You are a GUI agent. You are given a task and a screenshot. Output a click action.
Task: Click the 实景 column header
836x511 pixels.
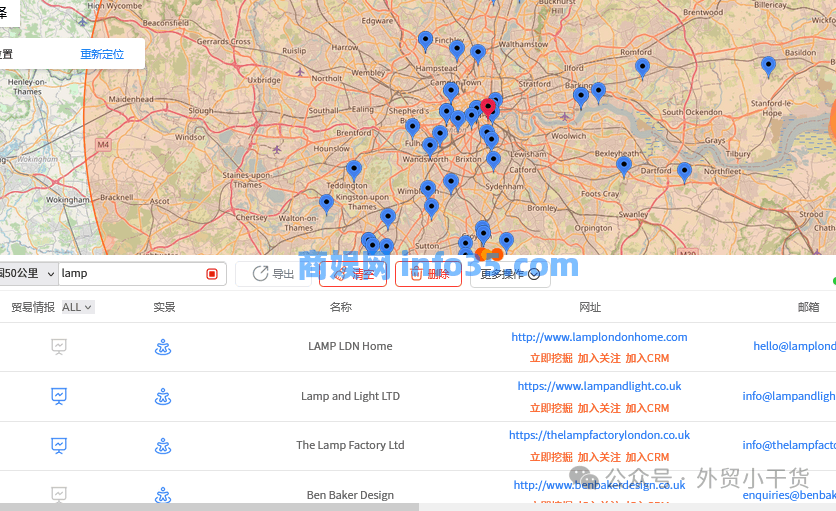(x=164, y=307)
